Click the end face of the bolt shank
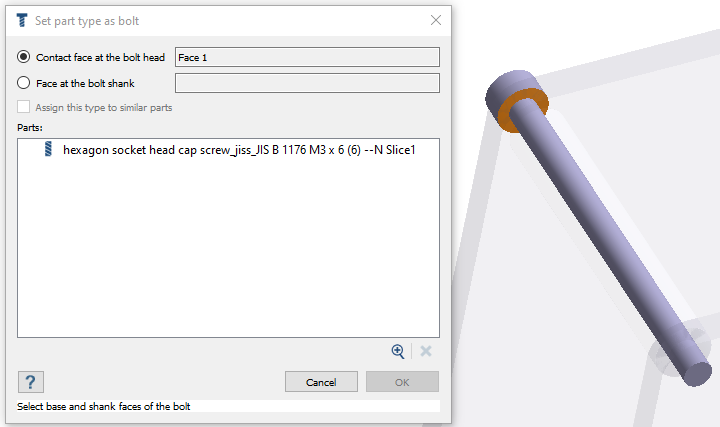The width and height of the screenshot is (720, 427). tap(698, 374)
